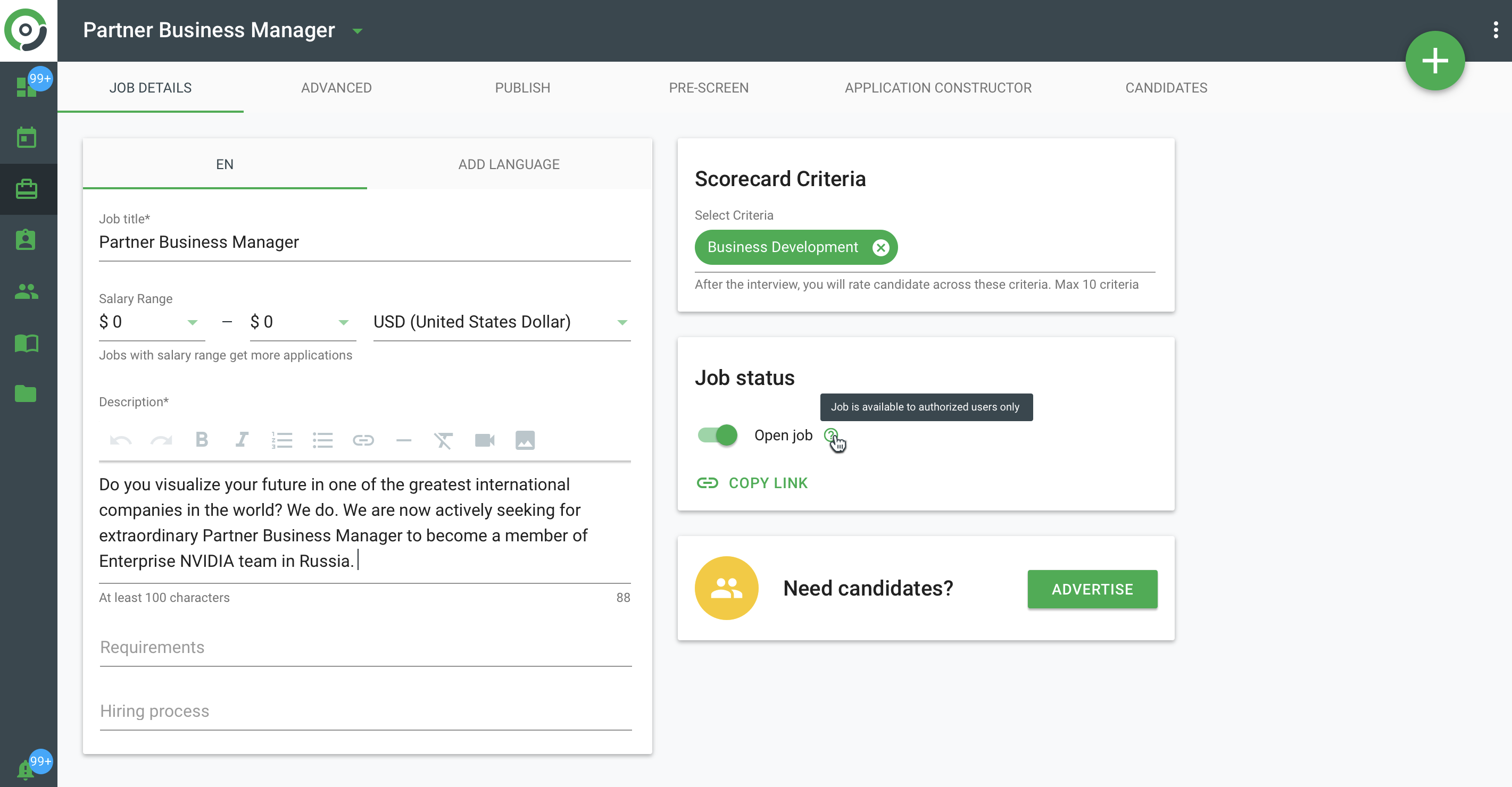Click the Requirements input field
Screen dimensions: 1512x787
pos(365,647)
